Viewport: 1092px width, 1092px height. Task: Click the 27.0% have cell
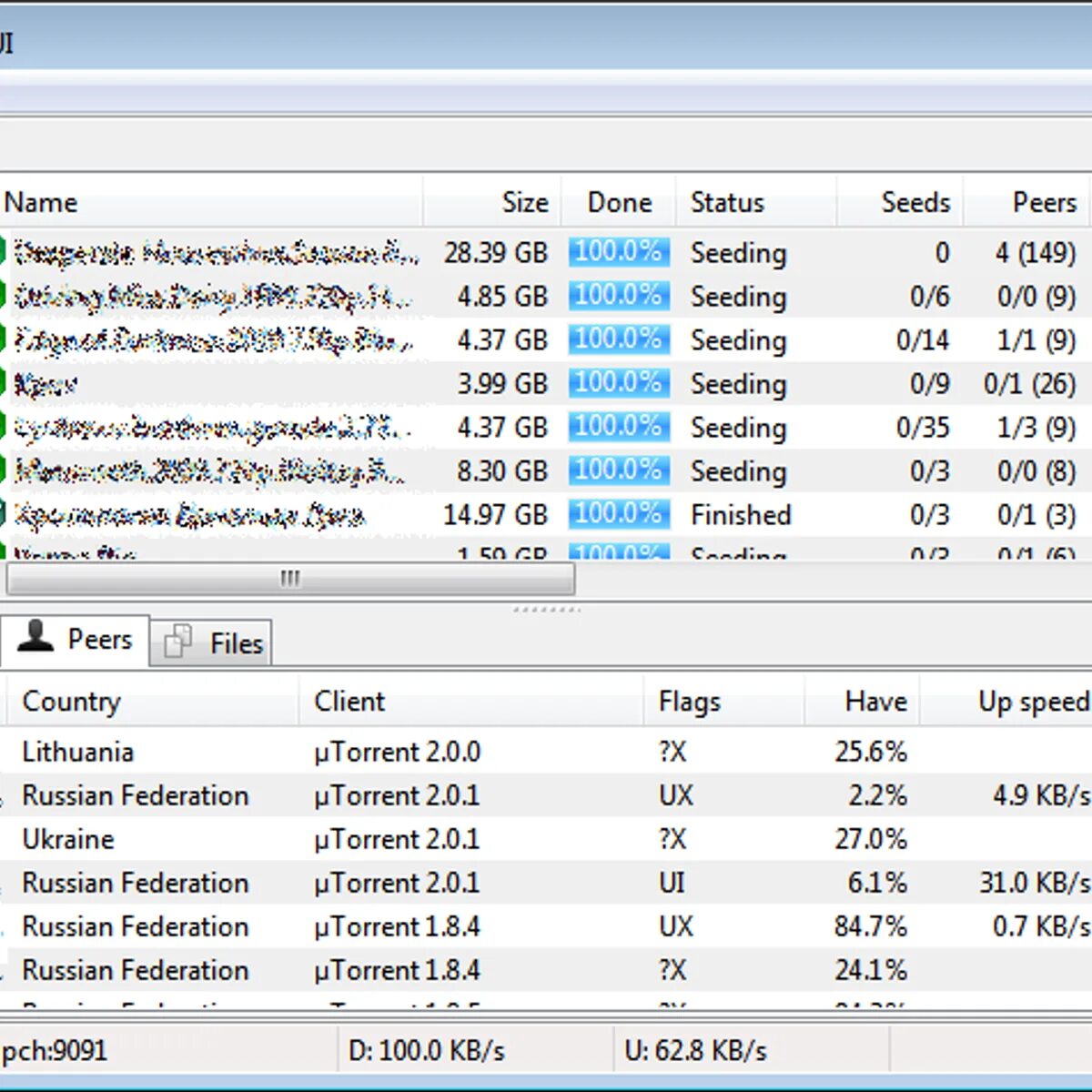871,839
